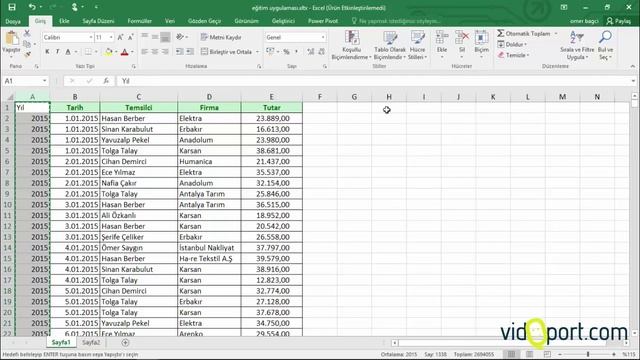Toggle Italic (T) formatting
Viewport: 640px width, 360px height.
(58, 52)
